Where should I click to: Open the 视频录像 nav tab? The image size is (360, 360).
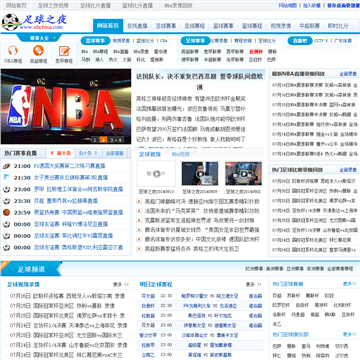(281, 26)
